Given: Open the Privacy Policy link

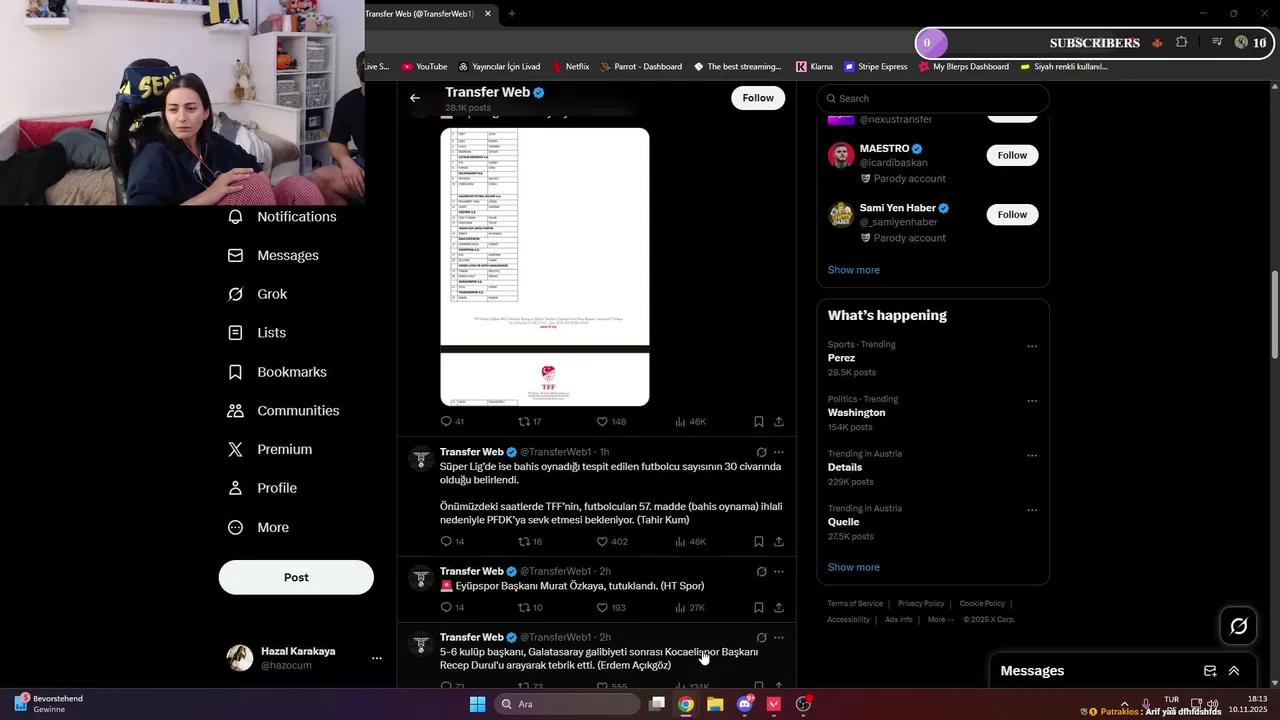Looking at the screenshot, I should pyautogui.click(x=921, y=604).
